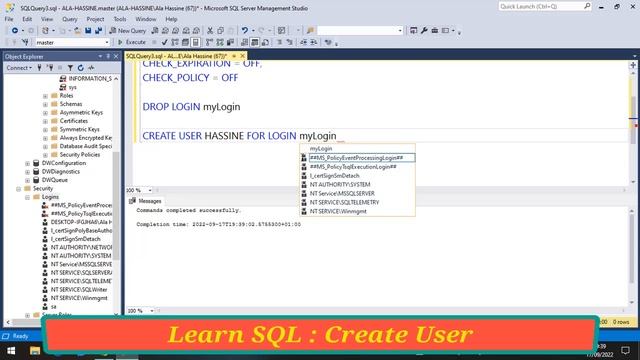Click the Decrease Indent icon

(x=303, y=42)
